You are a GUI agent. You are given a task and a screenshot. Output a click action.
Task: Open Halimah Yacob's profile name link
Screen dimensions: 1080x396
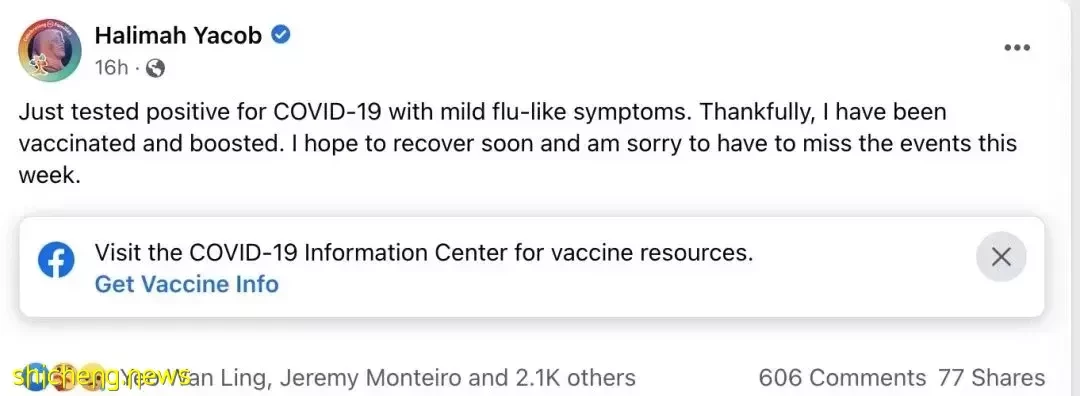click(x=178, y=34)
